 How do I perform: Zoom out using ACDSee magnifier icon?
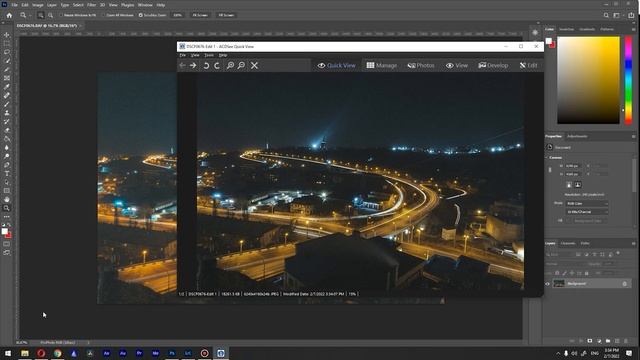click(x=241, y=65)
